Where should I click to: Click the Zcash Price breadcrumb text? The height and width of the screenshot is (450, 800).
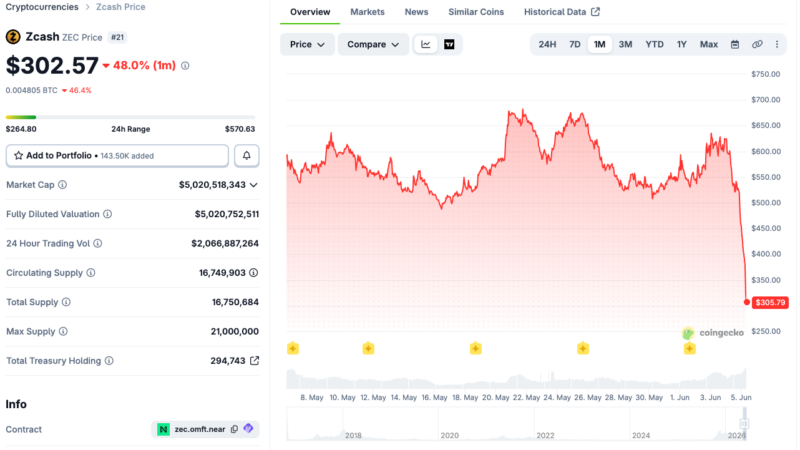(x=120, y=7)
